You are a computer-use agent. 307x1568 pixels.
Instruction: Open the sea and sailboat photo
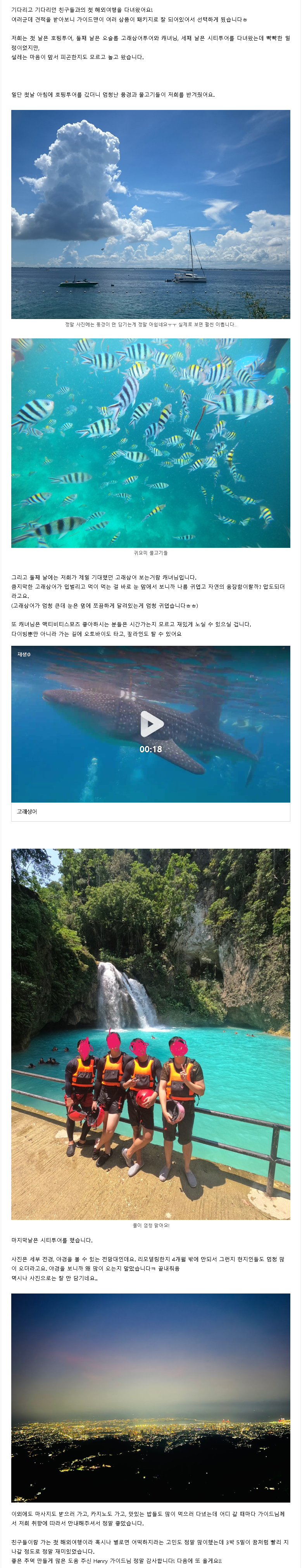[x=150, y=214]
